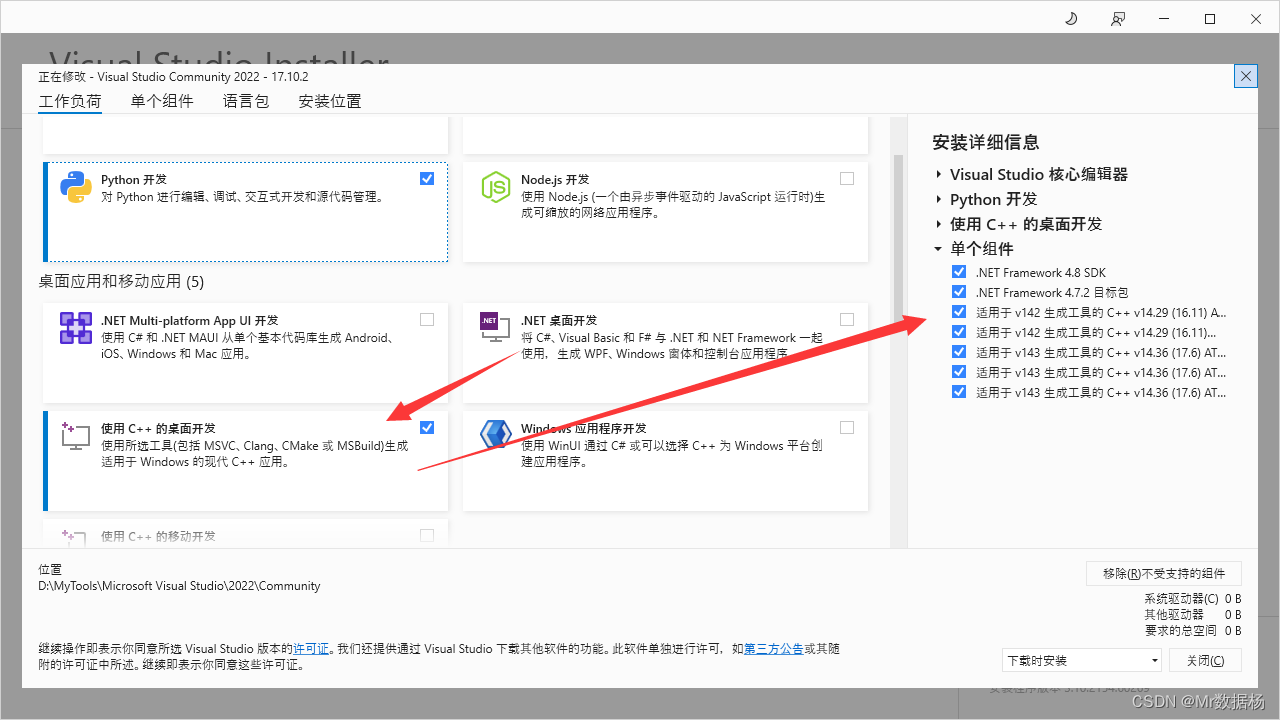The width and height of the screenshot is (1280, 720).
Task: Click 移除不受支持的组件 button
Action: (1164, 573)
